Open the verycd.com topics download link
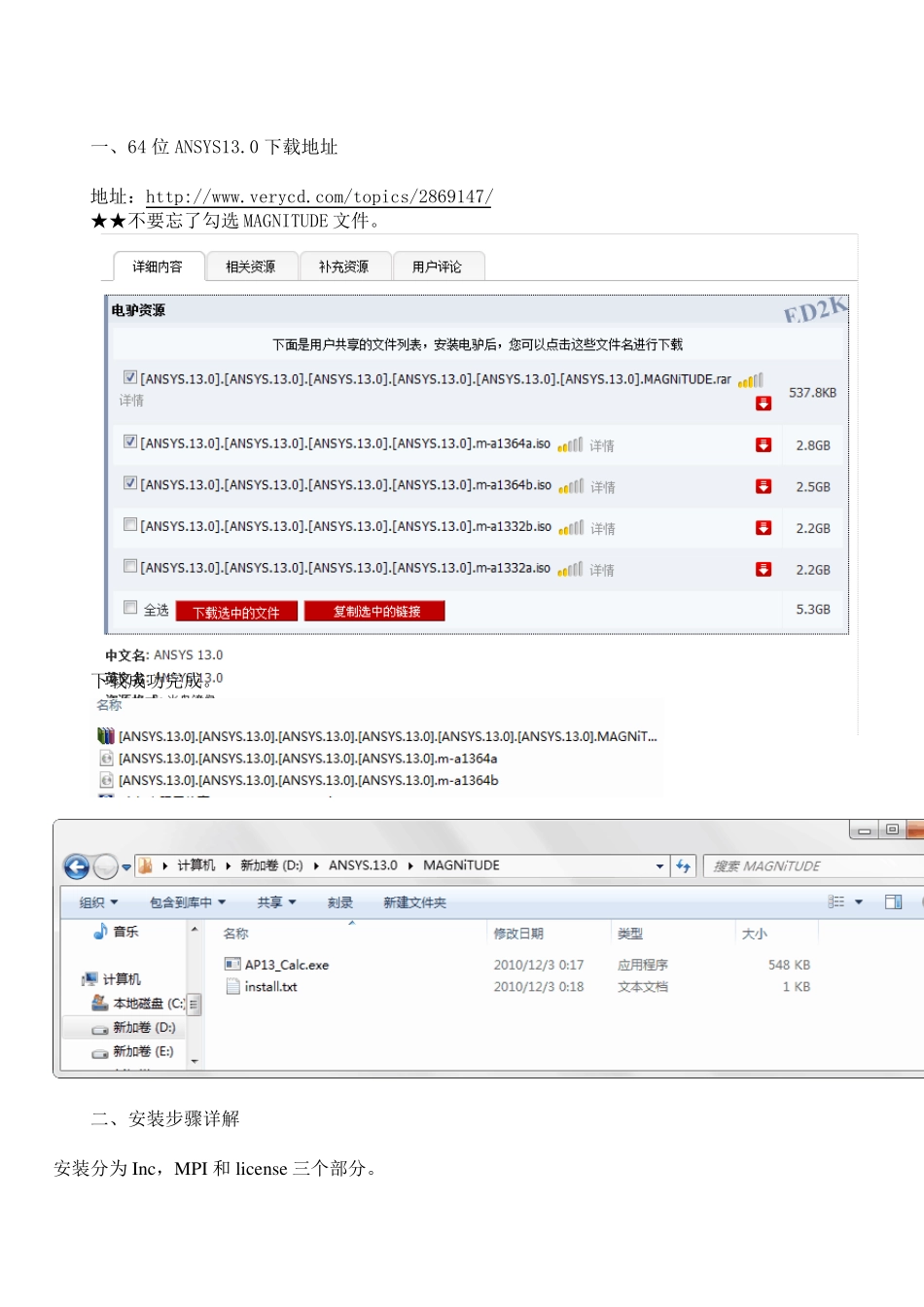This screenshot has height=1307, width=924. point(319,196)
